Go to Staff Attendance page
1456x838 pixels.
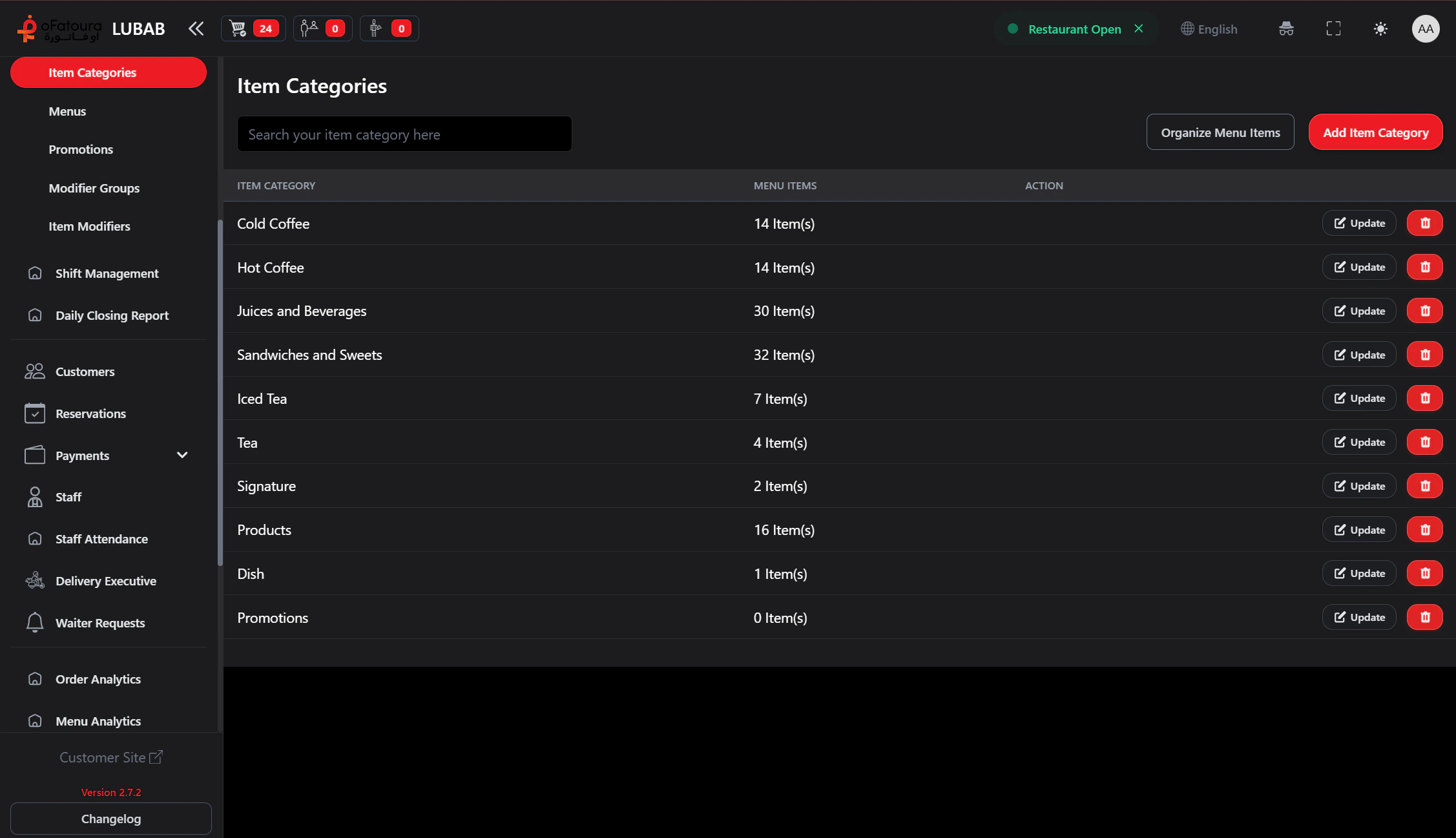tap(101, 539)
